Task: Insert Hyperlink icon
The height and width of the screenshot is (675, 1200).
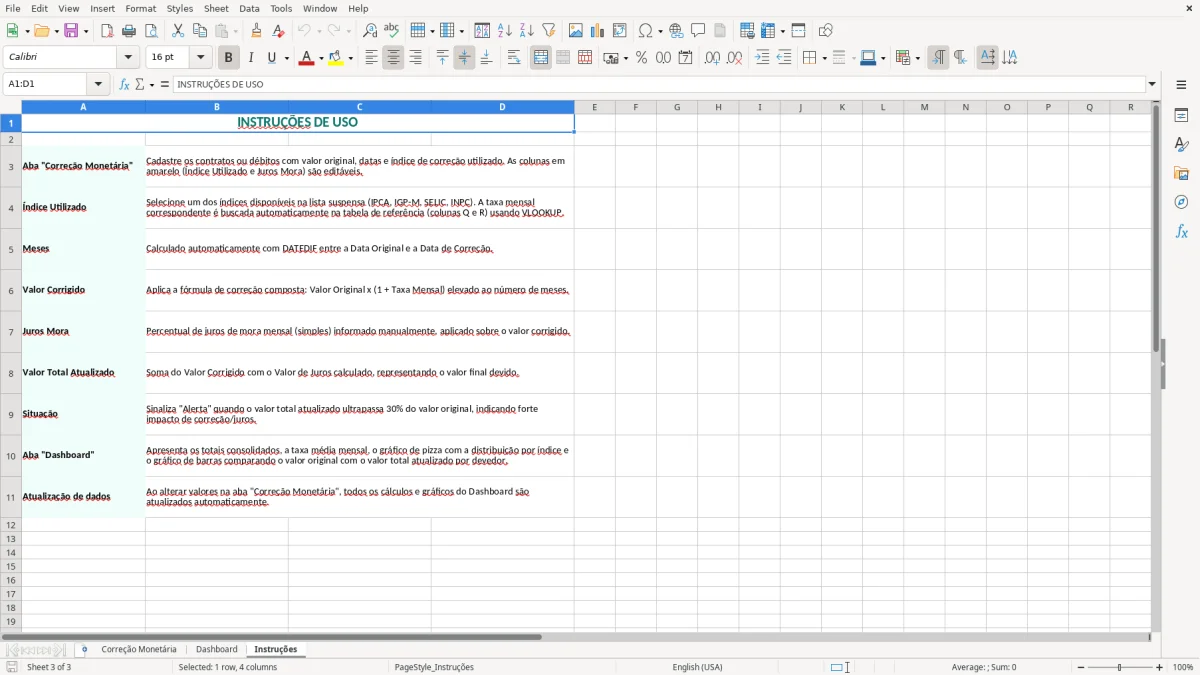Action: point(677,31)
